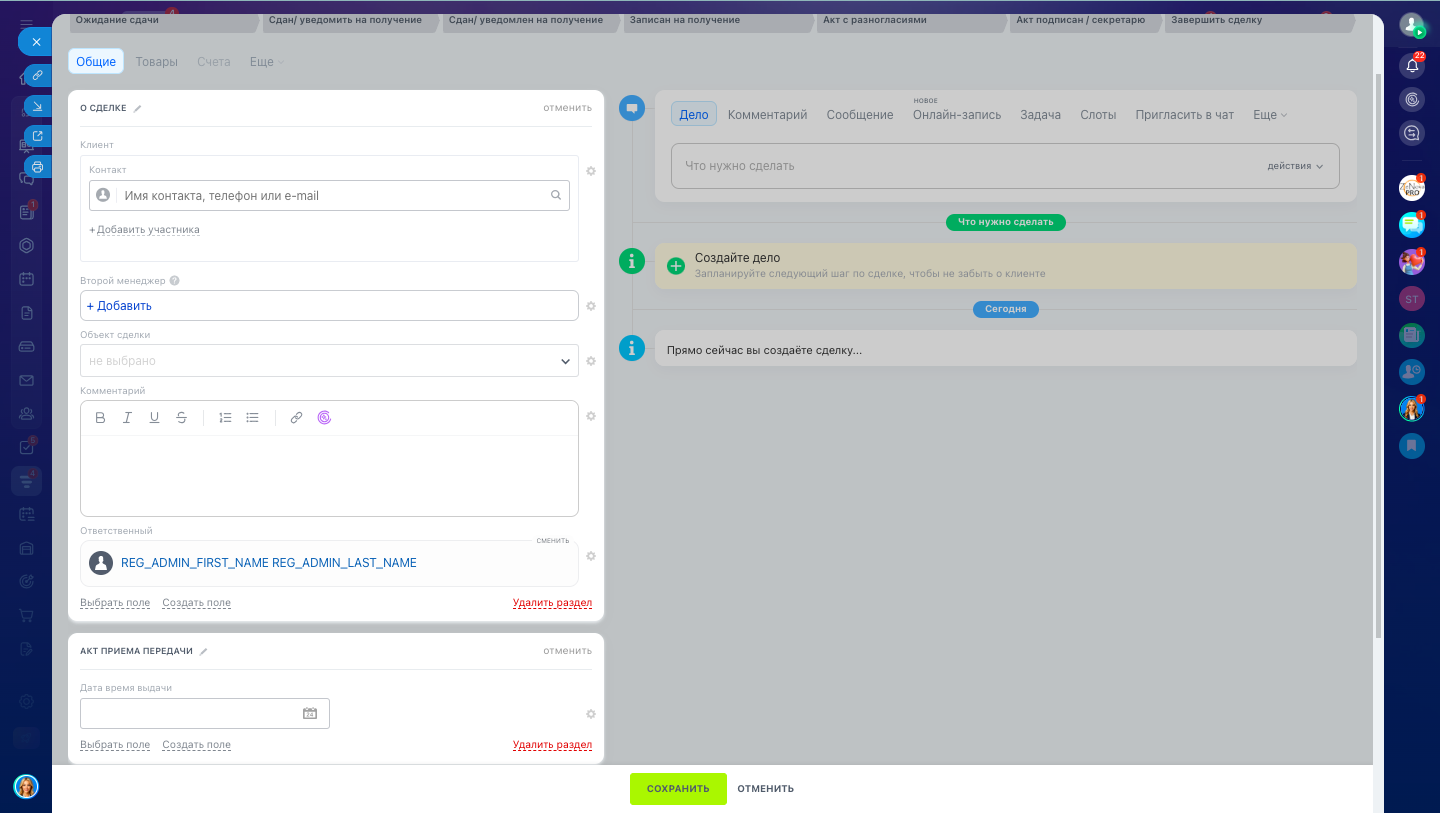Viewport: 1440px width, 813px height.
Task: Apply bold formatting in the comment editor
Action: pos(100,418)
